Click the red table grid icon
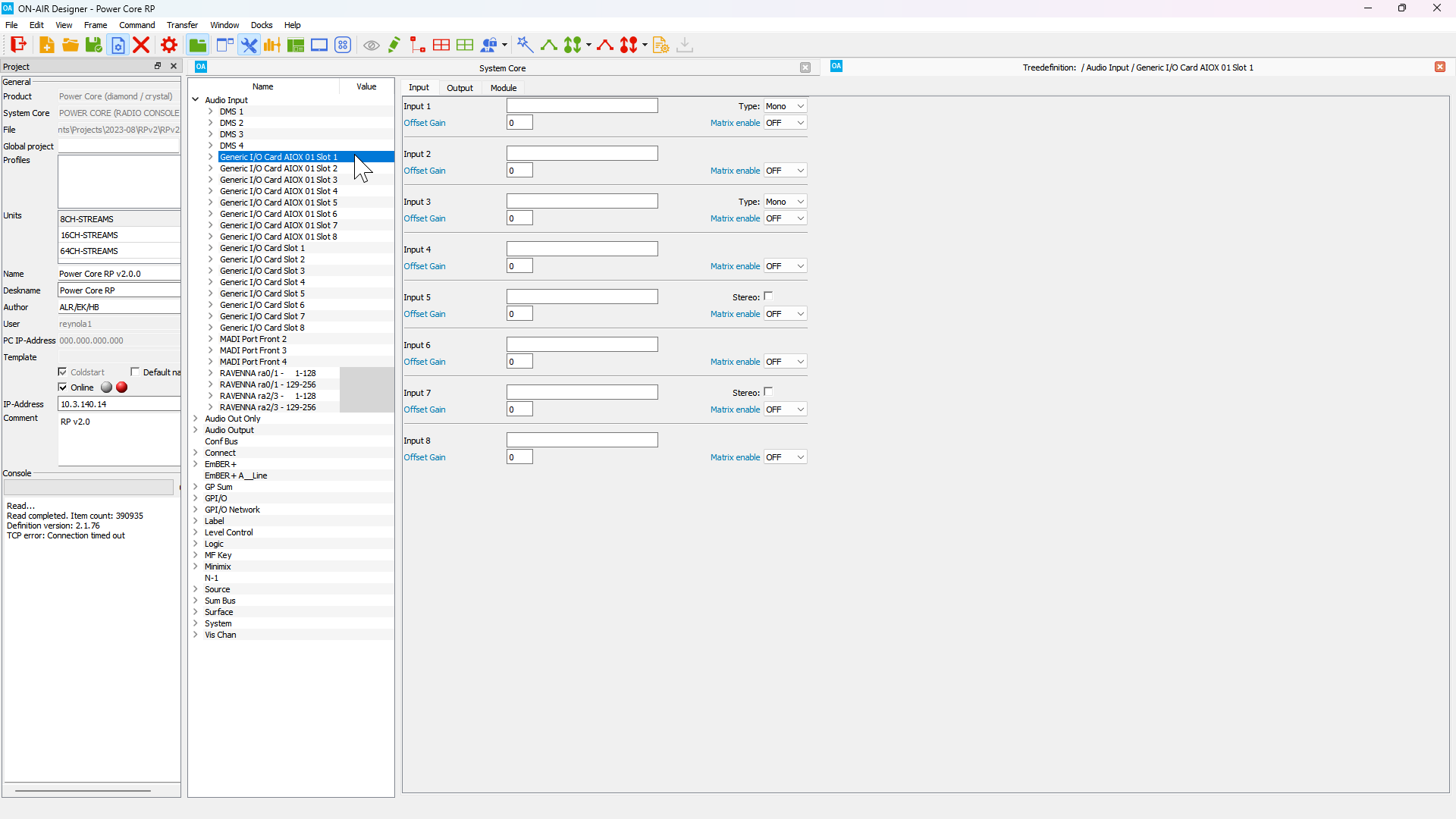 (x=441, y=45)
